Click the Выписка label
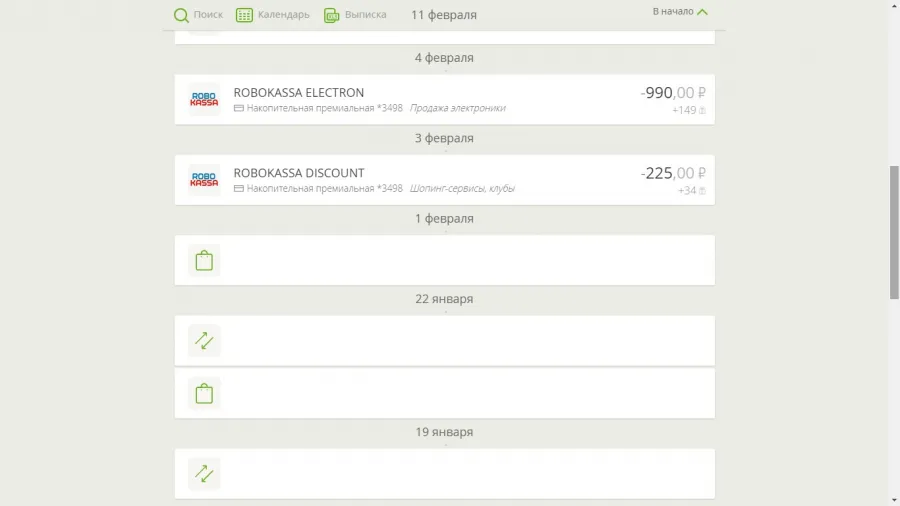 [x=366, y=15]
